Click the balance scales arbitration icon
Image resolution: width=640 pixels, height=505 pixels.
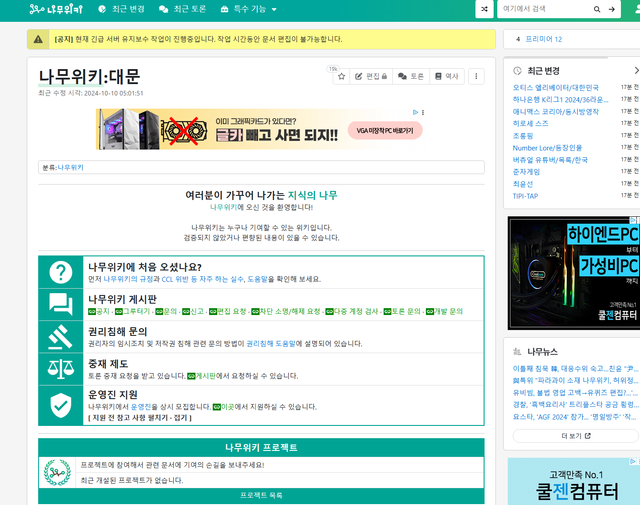pos(61,369)
